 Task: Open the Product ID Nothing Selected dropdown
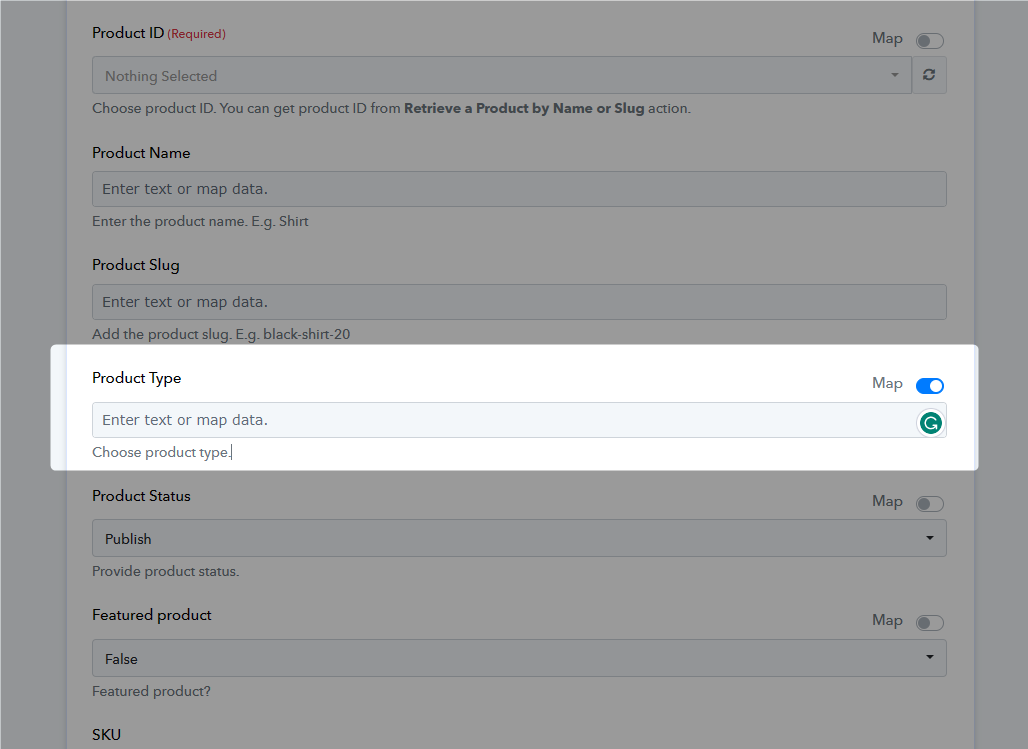pyautogui.click(x=502, y=75)
